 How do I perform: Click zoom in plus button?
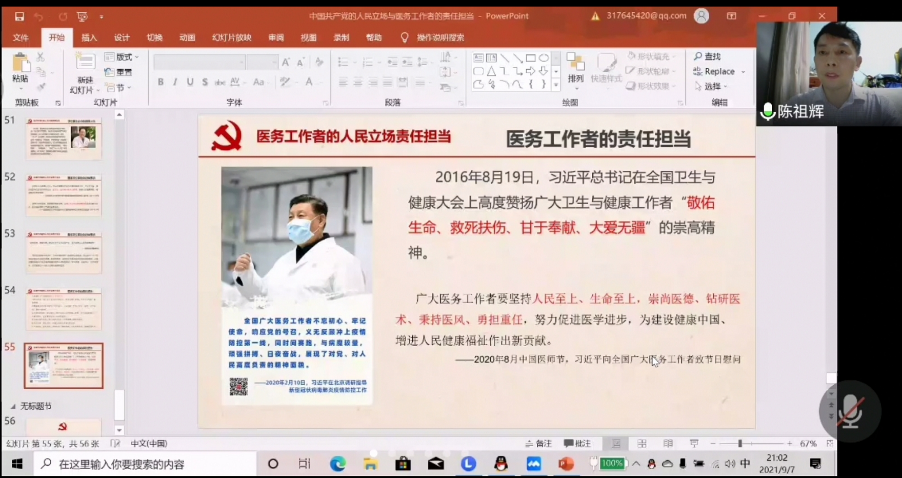(x=790, y=443)
